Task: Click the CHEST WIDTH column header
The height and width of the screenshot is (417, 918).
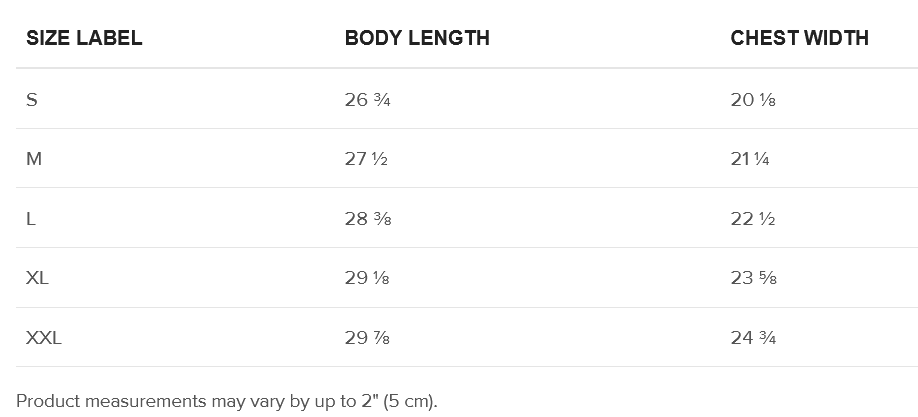Action: 799,39
